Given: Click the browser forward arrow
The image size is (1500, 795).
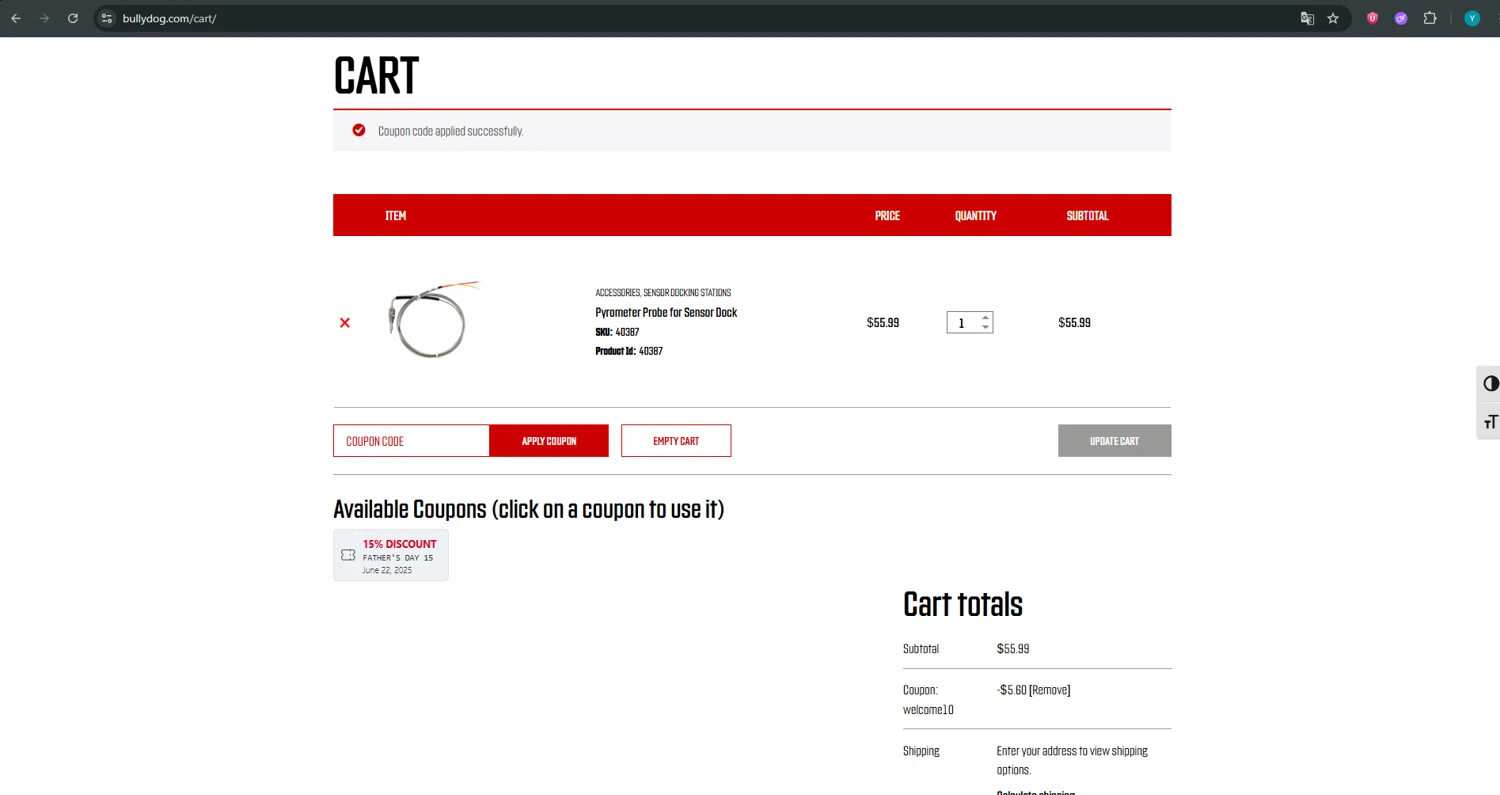Looking at the screenshot, I should [x=44, y=18].
